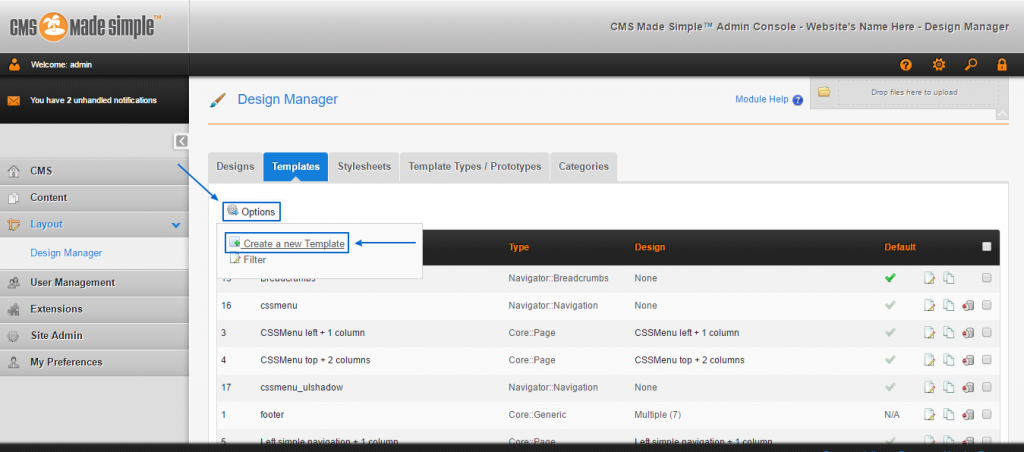The width and height of the screenshot is (1024, 452).
Task: Check the footer row checkbox
Action: [987, 414]
